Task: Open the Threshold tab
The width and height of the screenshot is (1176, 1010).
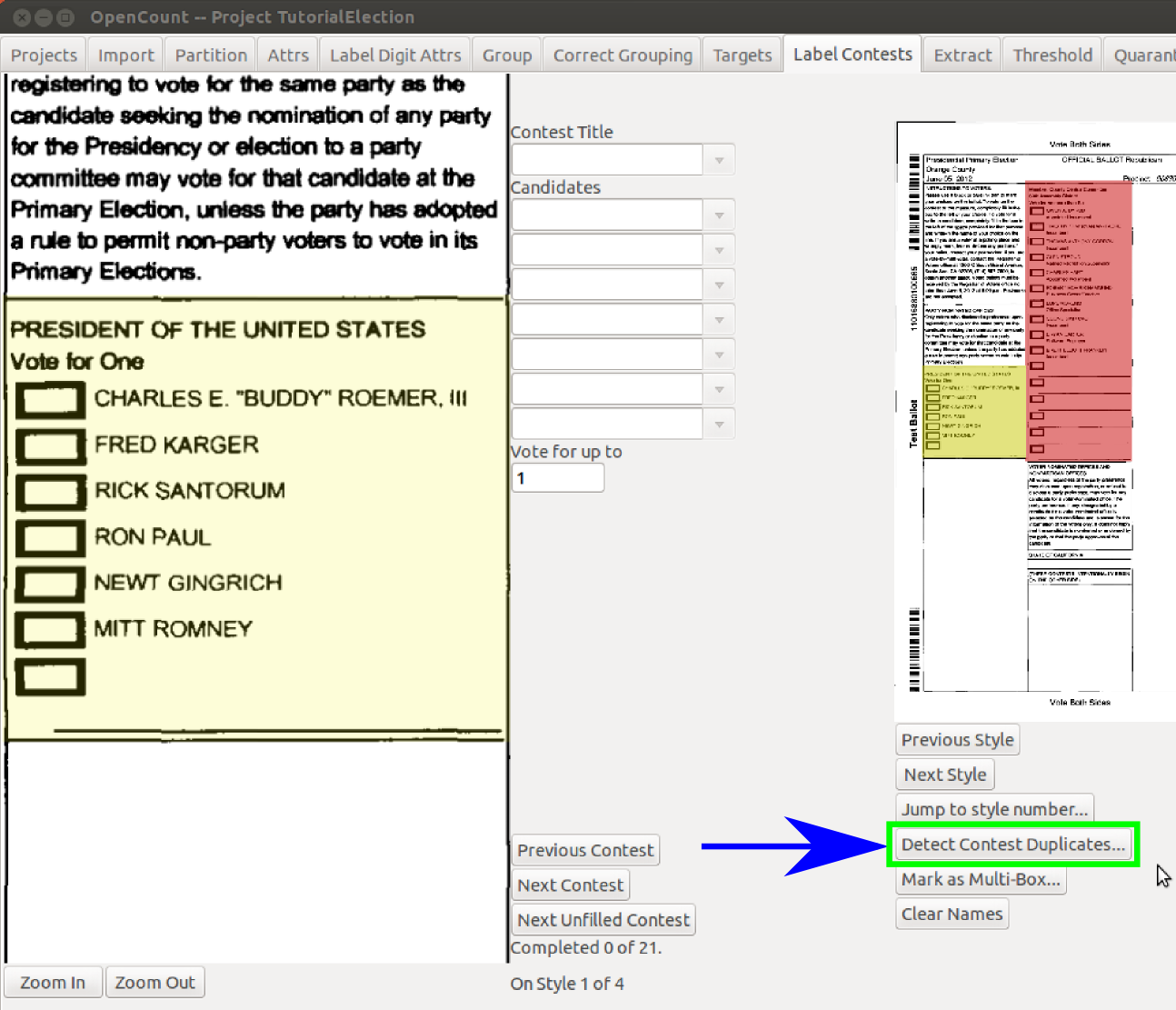Action: point(1052,55)
